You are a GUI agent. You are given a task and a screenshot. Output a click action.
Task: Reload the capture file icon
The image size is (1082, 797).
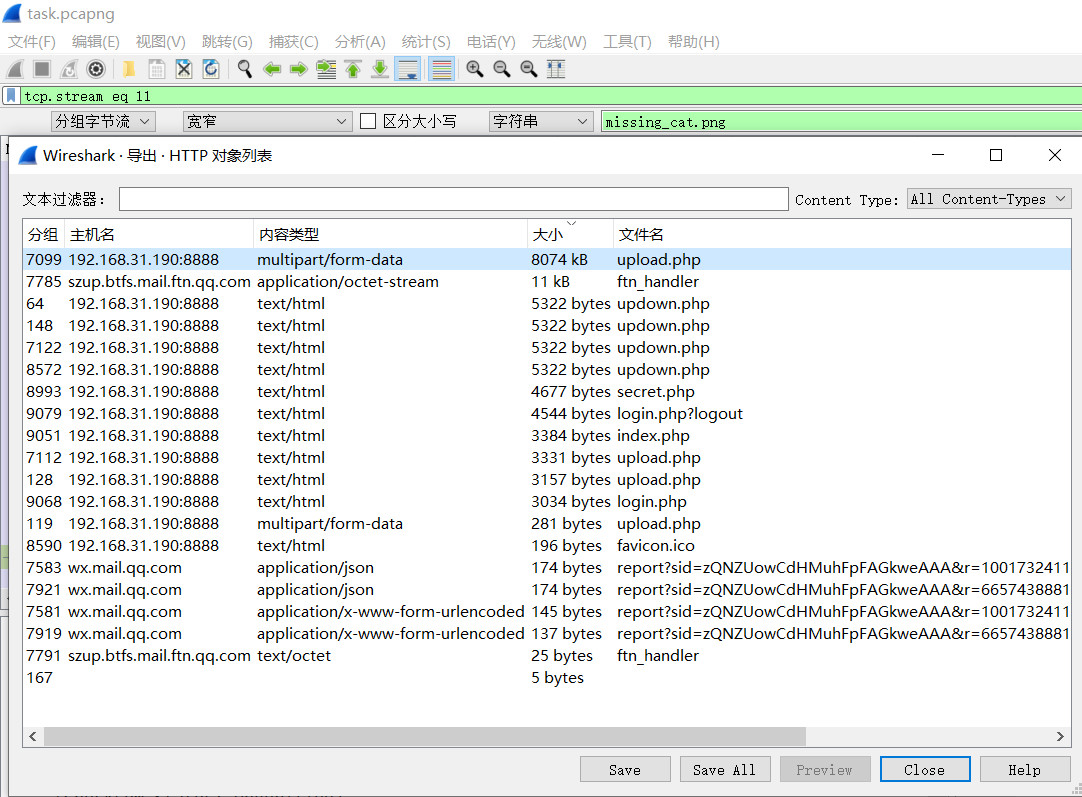(x=210, y=69)
